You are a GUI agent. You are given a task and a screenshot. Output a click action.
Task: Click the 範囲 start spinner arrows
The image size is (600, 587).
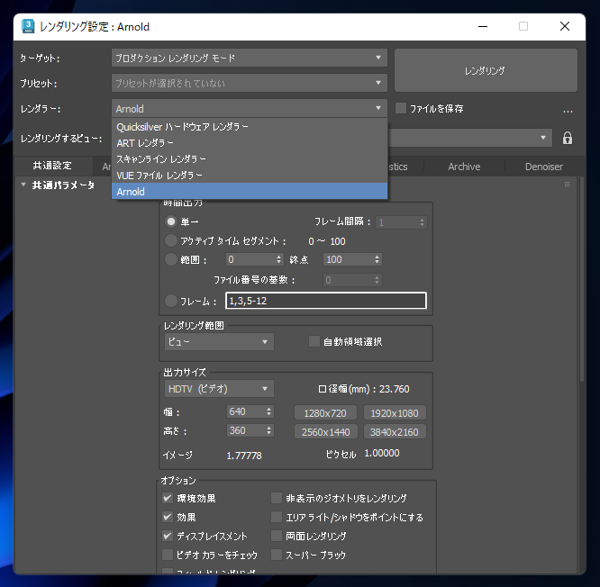click(279, 259)
